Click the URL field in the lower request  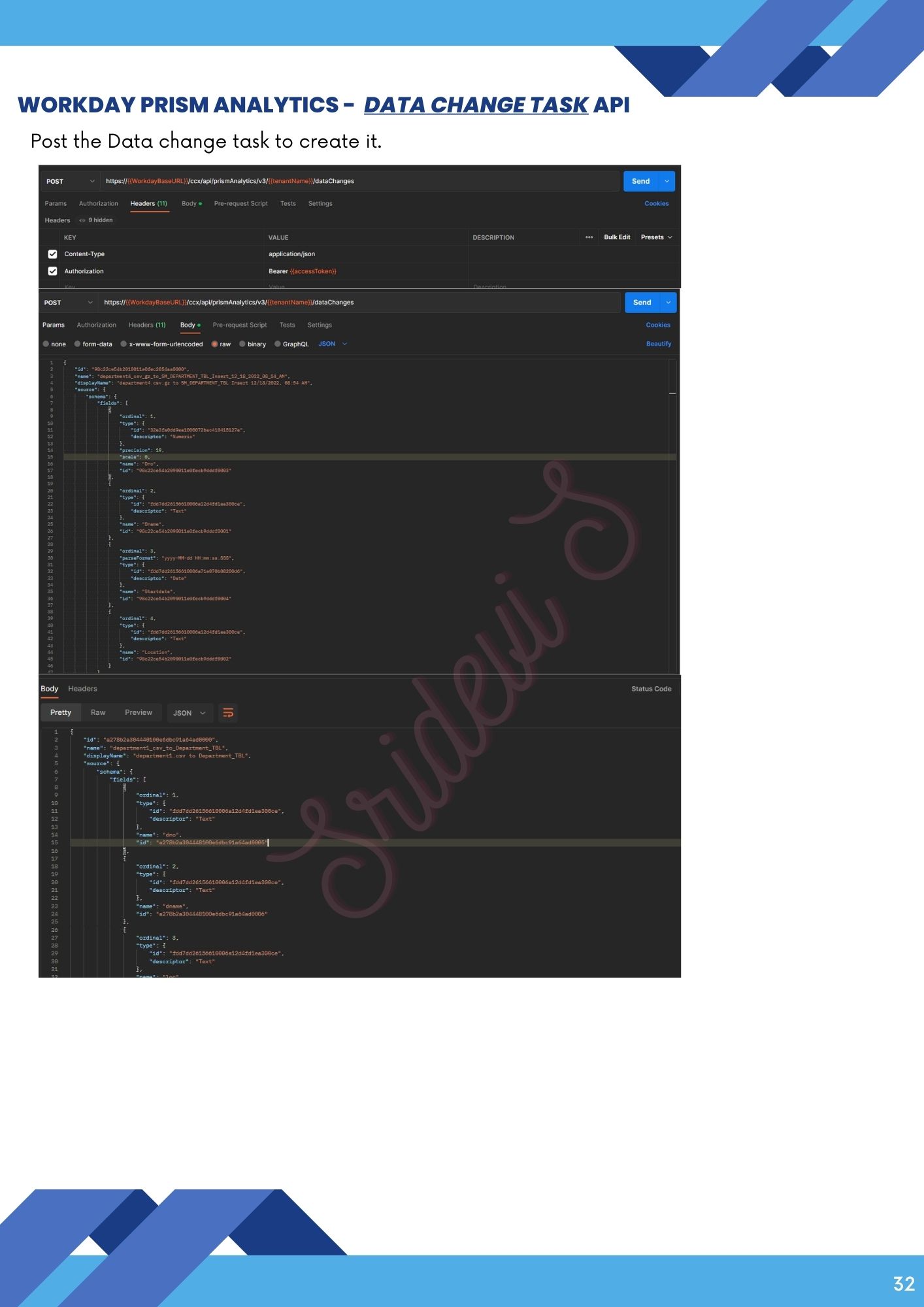point(359,303)
